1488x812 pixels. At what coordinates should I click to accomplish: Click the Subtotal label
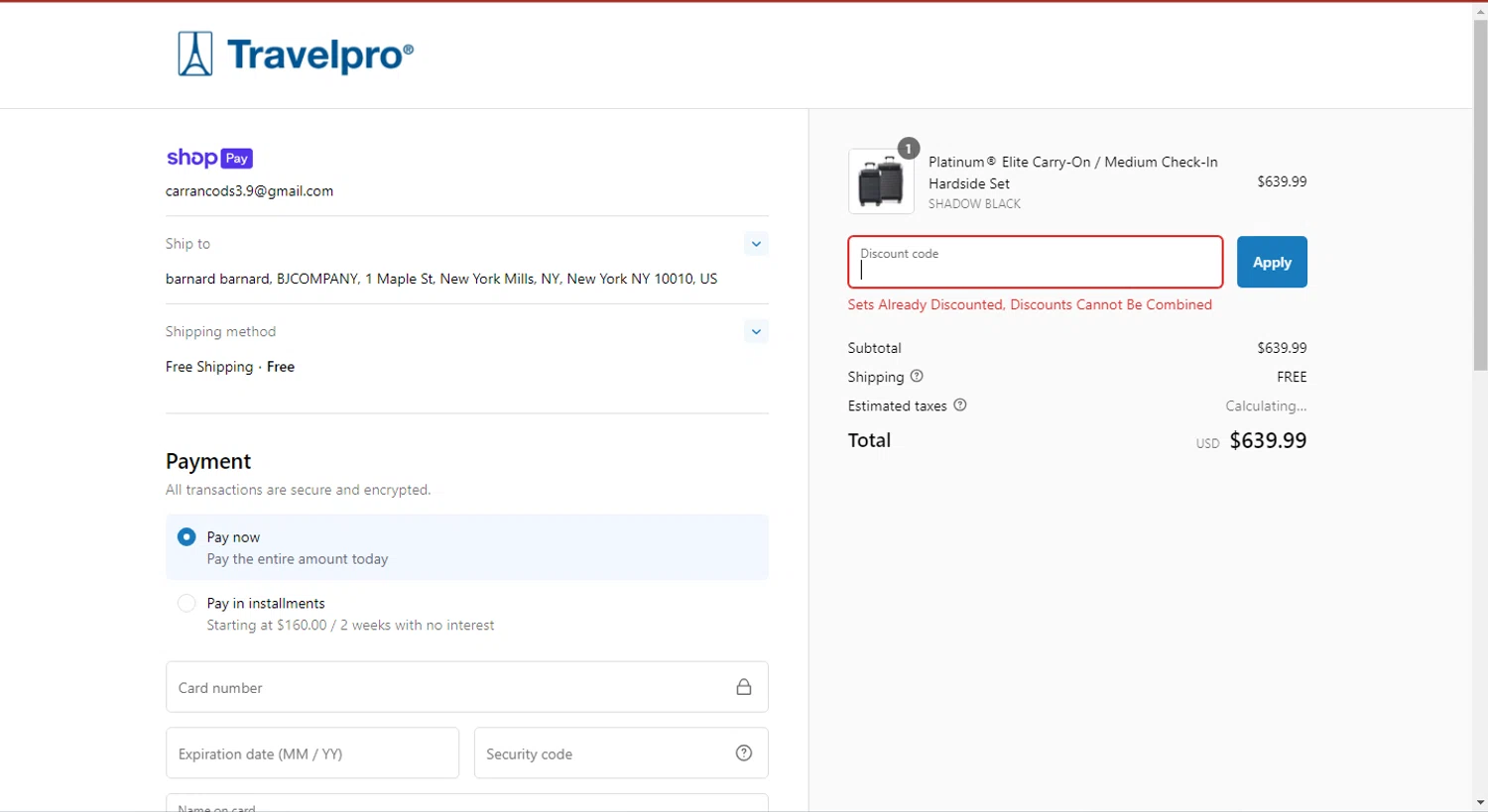point(875,348)
